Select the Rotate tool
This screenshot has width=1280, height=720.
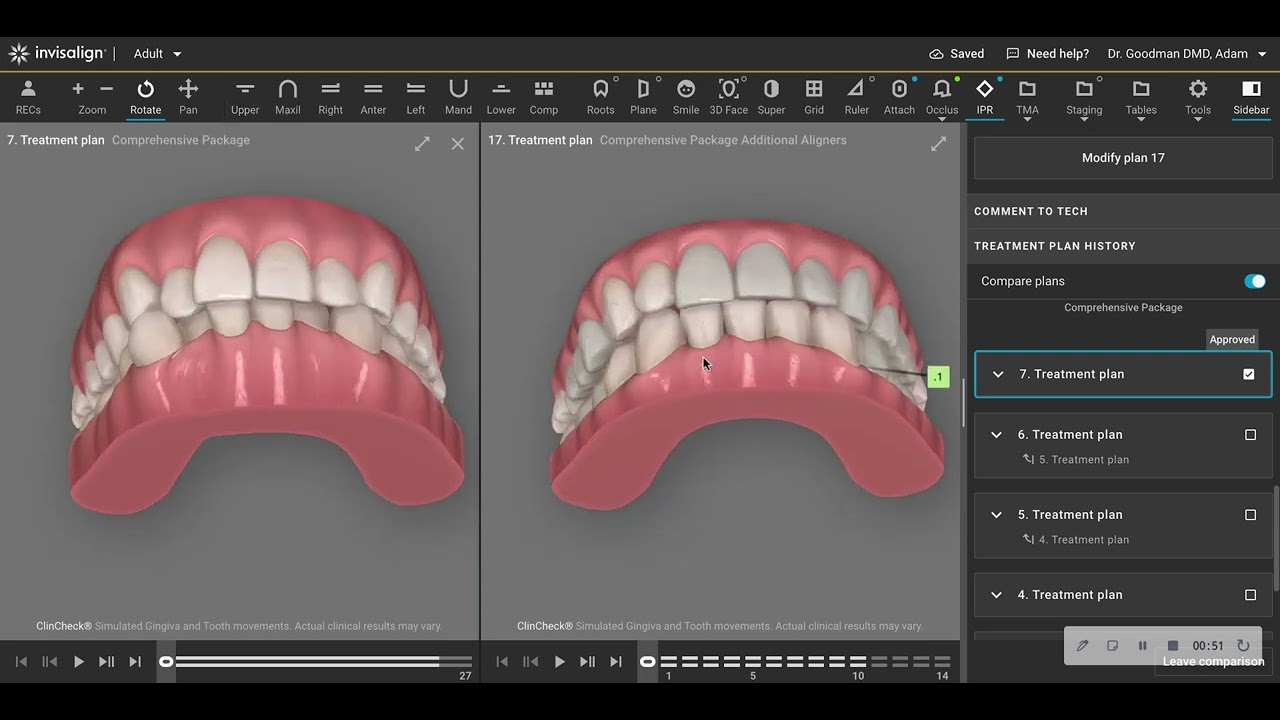145,97
